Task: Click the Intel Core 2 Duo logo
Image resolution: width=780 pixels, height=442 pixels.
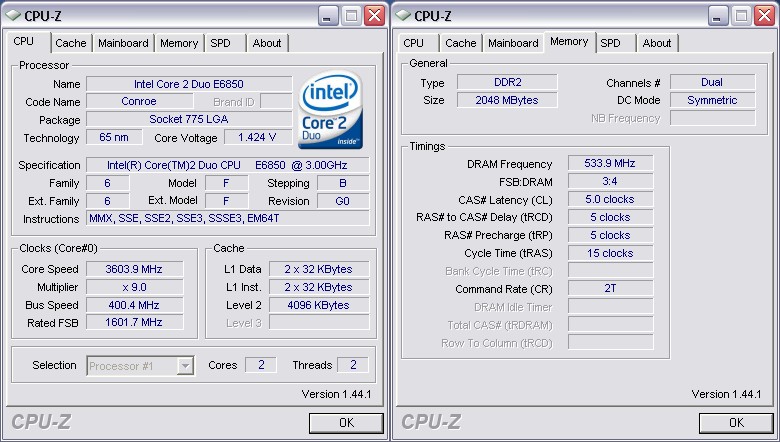Action: 331,111
